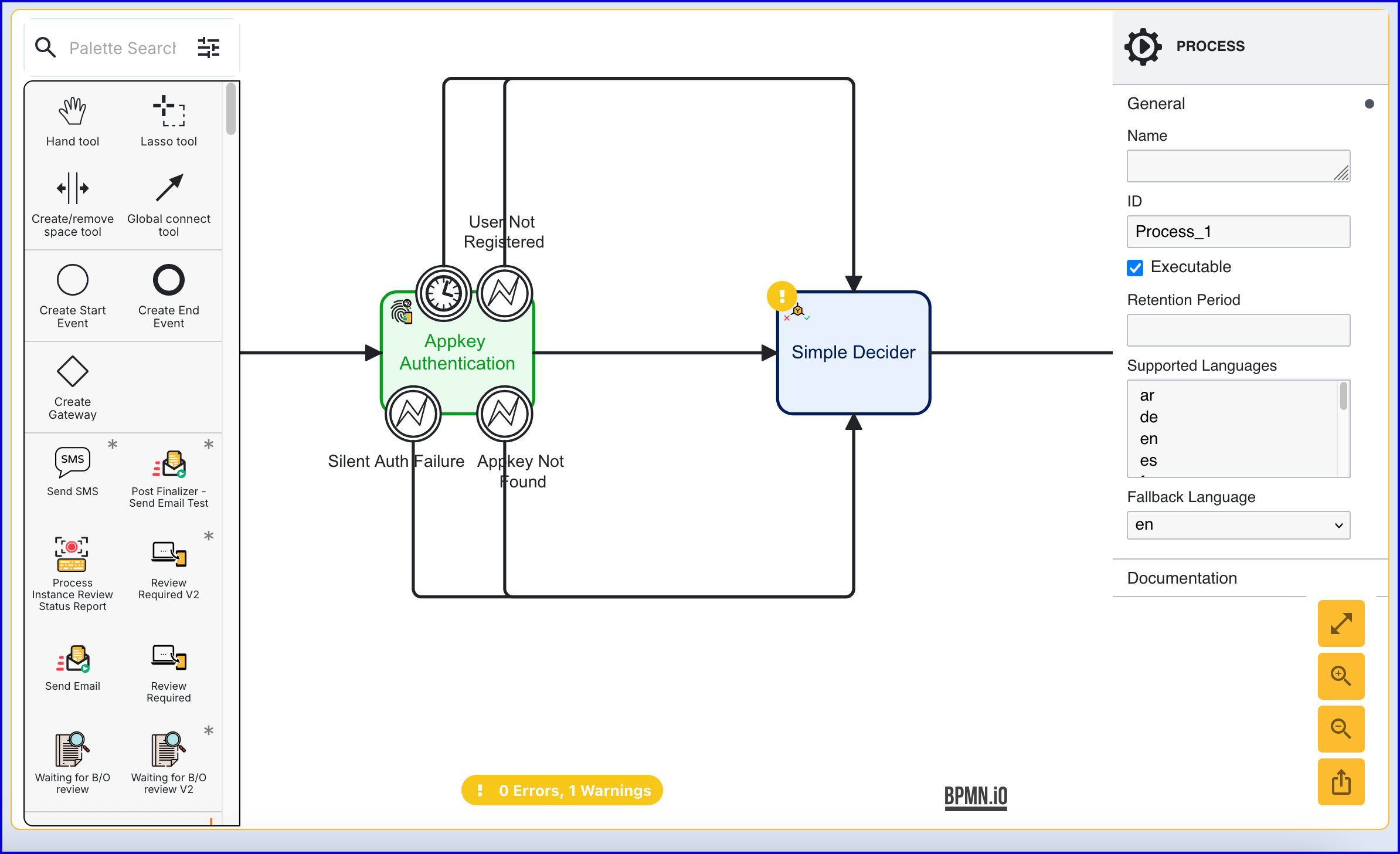Open the Fallback Language dropdown
The image size is (1400, 854).
tap(1238, 525)
